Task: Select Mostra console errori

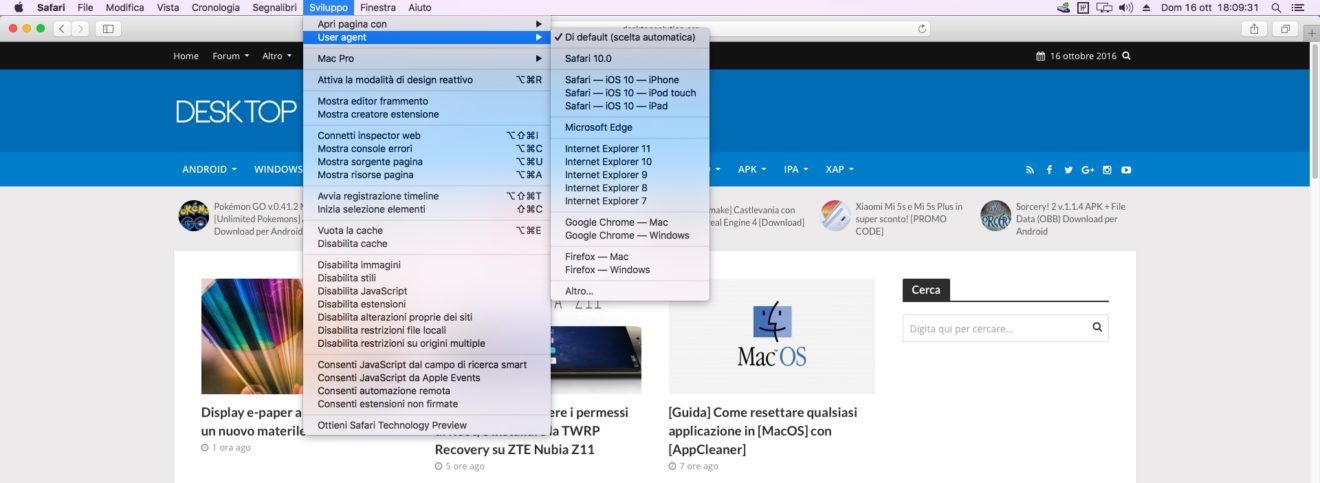Action: click(x=427, y=148)
